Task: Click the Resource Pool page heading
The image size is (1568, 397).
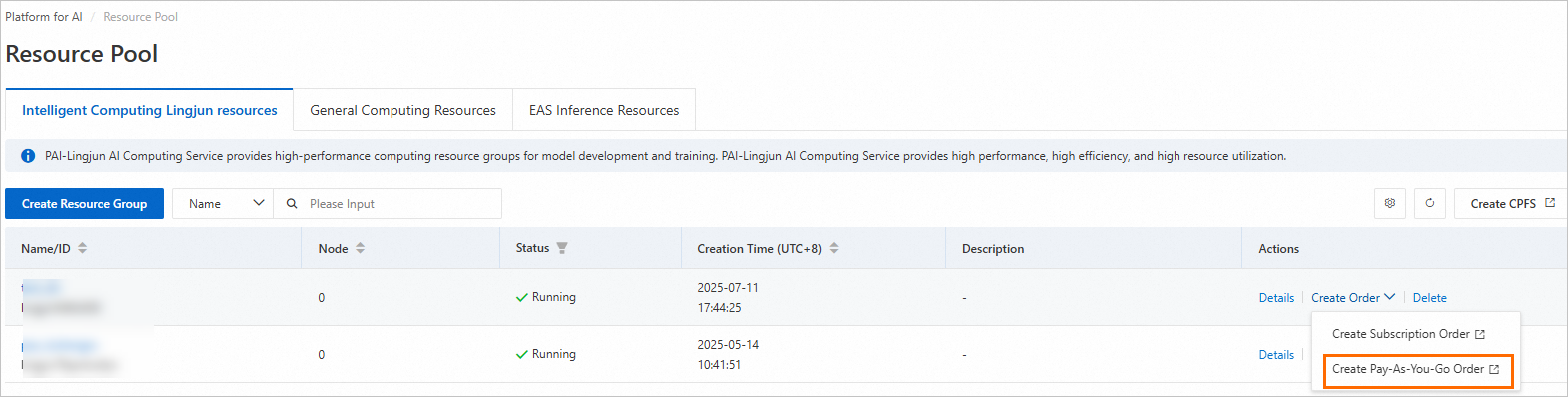Action: 82,54
